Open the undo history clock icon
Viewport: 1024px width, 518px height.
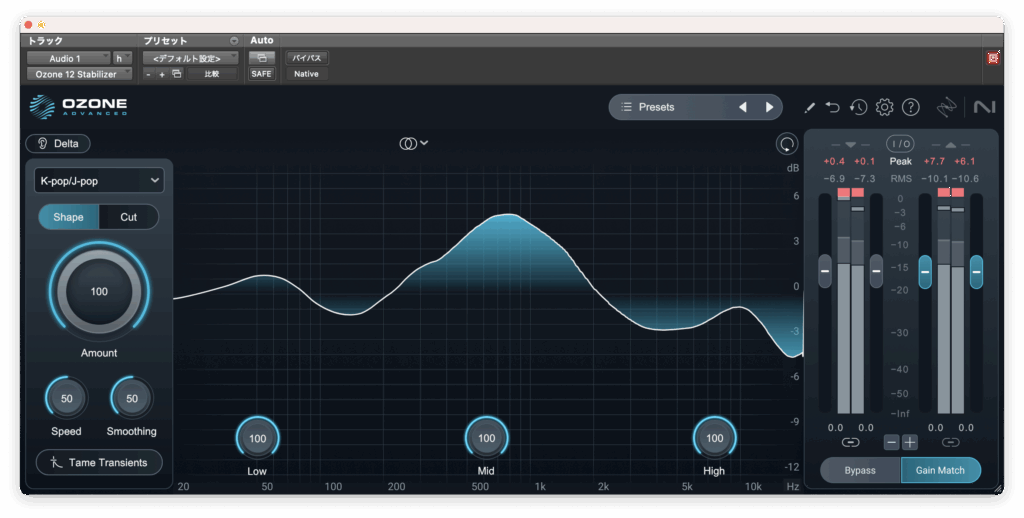(x=858, y=107)
